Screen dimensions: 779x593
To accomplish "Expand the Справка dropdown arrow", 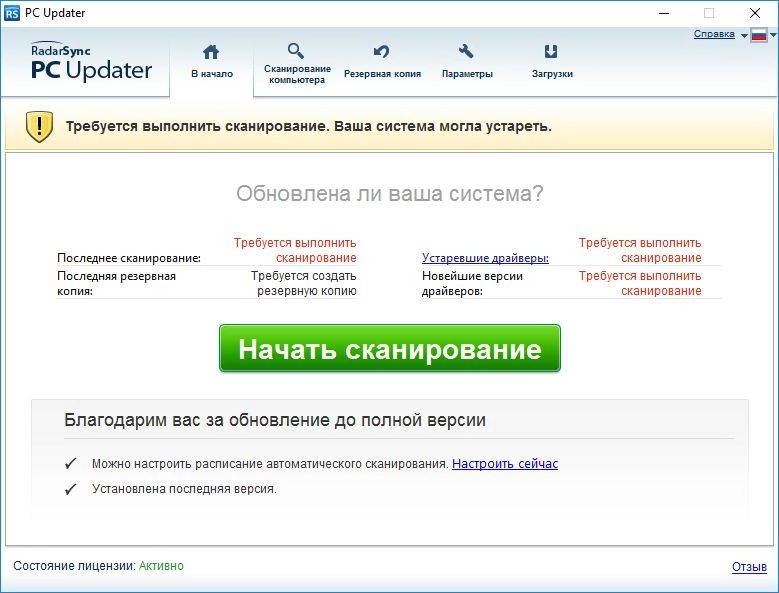I will click(744, 36).
